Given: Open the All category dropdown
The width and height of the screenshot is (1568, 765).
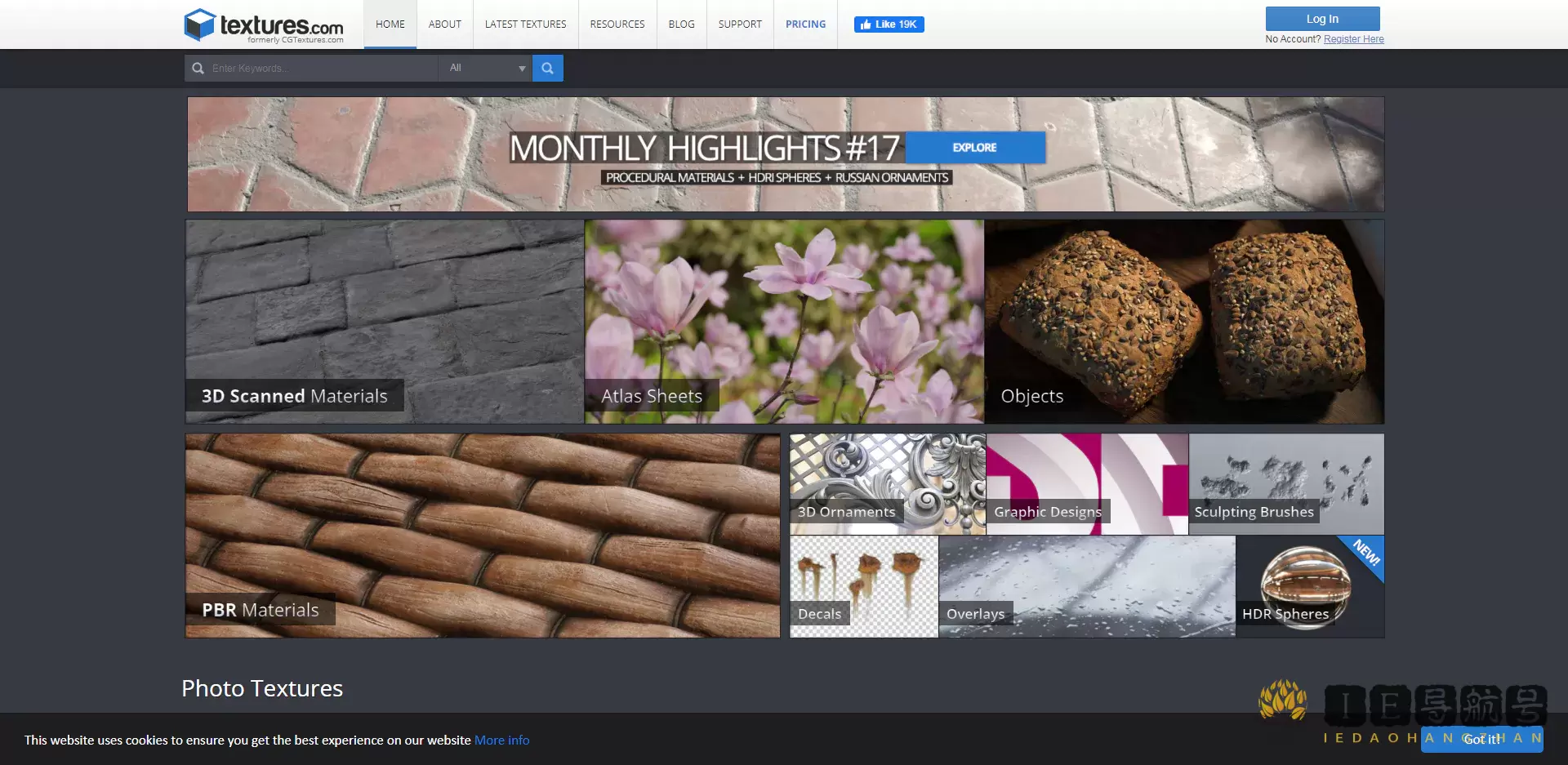Looking at the screenshot, I should 486,69.
